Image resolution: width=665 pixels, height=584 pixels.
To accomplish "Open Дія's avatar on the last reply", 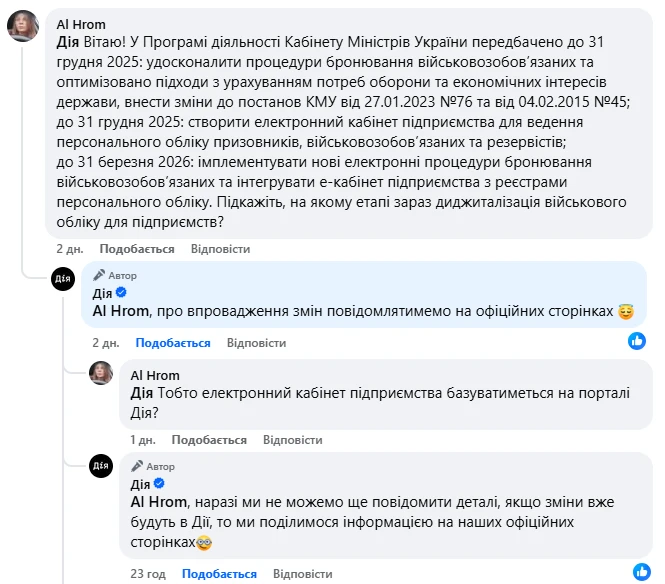I will point(101,465).
